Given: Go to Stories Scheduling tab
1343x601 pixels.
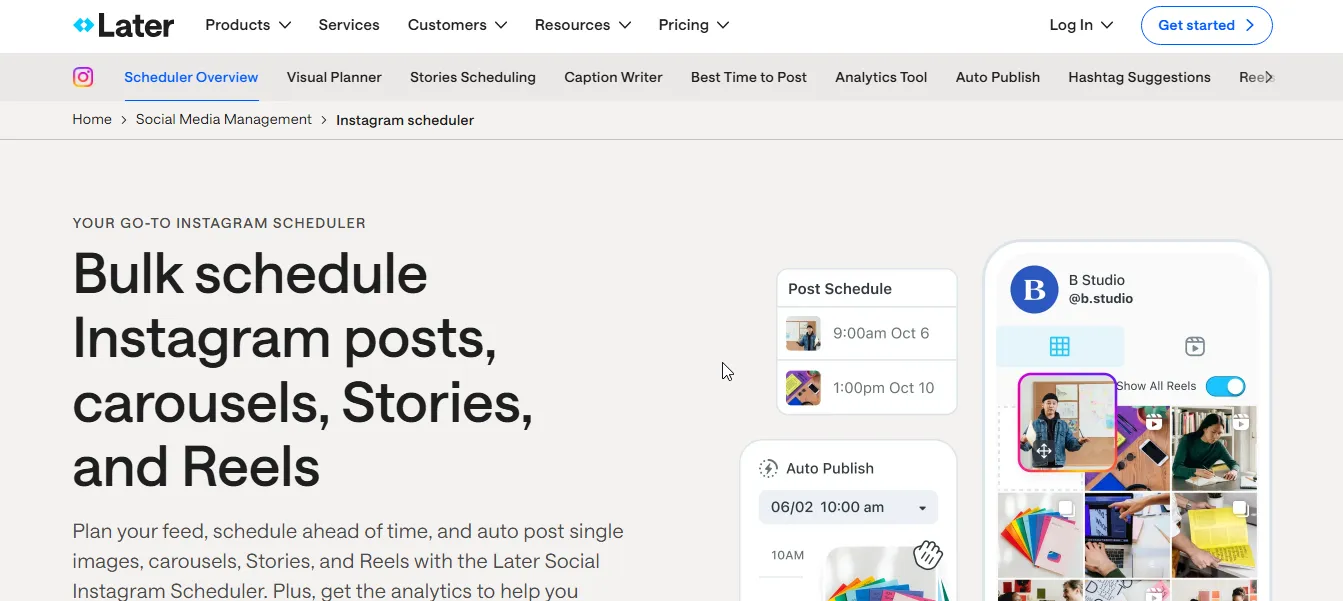Looking at the screenshot, I should pyautogui.click(x=473, y=77).
